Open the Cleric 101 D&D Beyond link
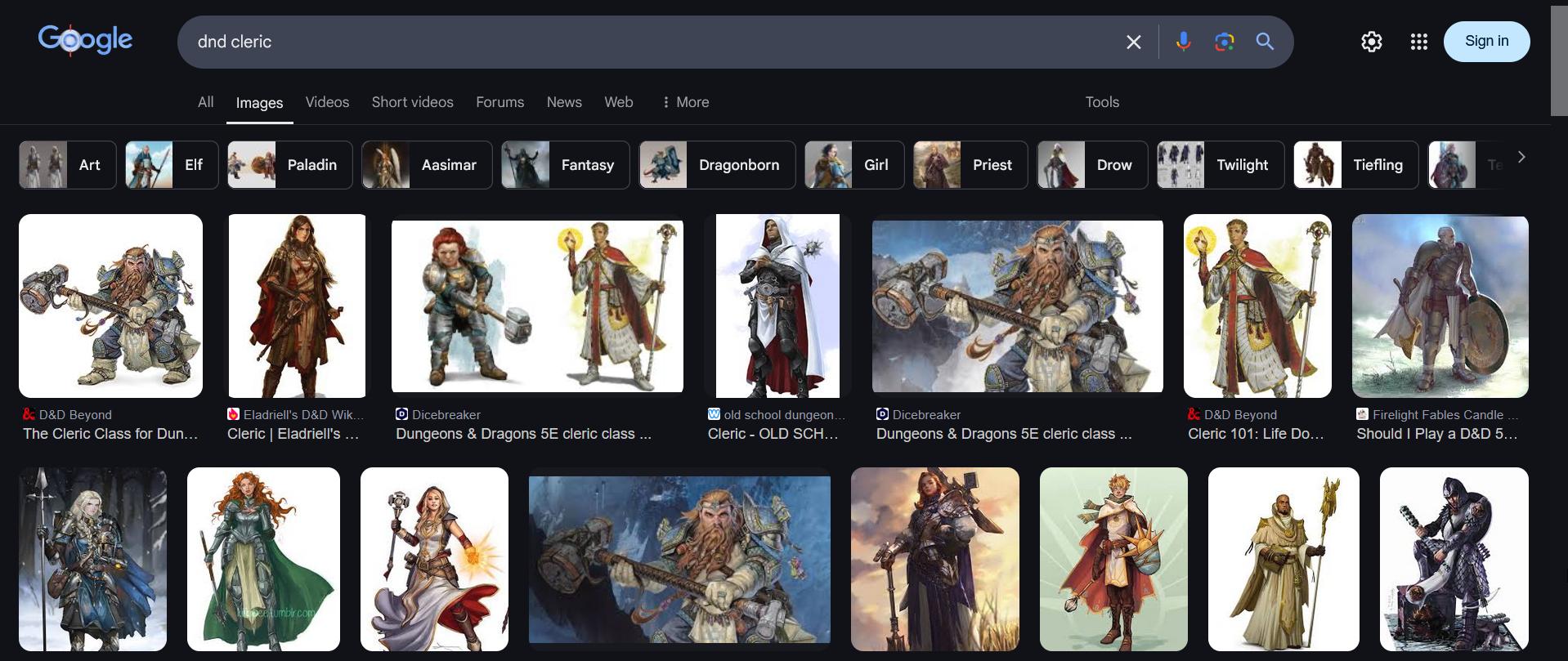The height and width of the screenshot is (661, 1568). tap(1255, 434)
